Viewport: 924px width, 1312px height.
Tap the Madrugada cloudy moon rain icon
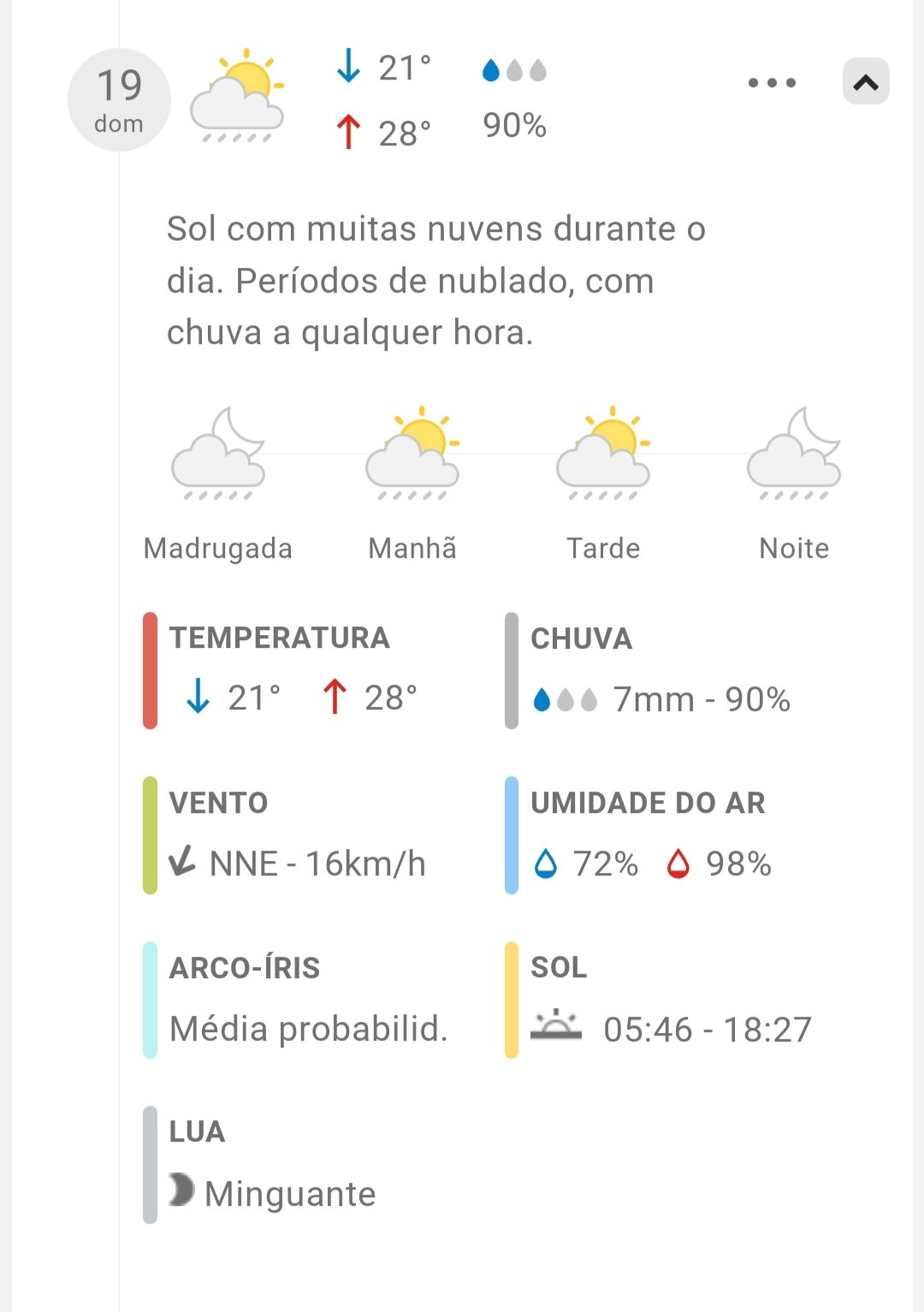[218, 454]
